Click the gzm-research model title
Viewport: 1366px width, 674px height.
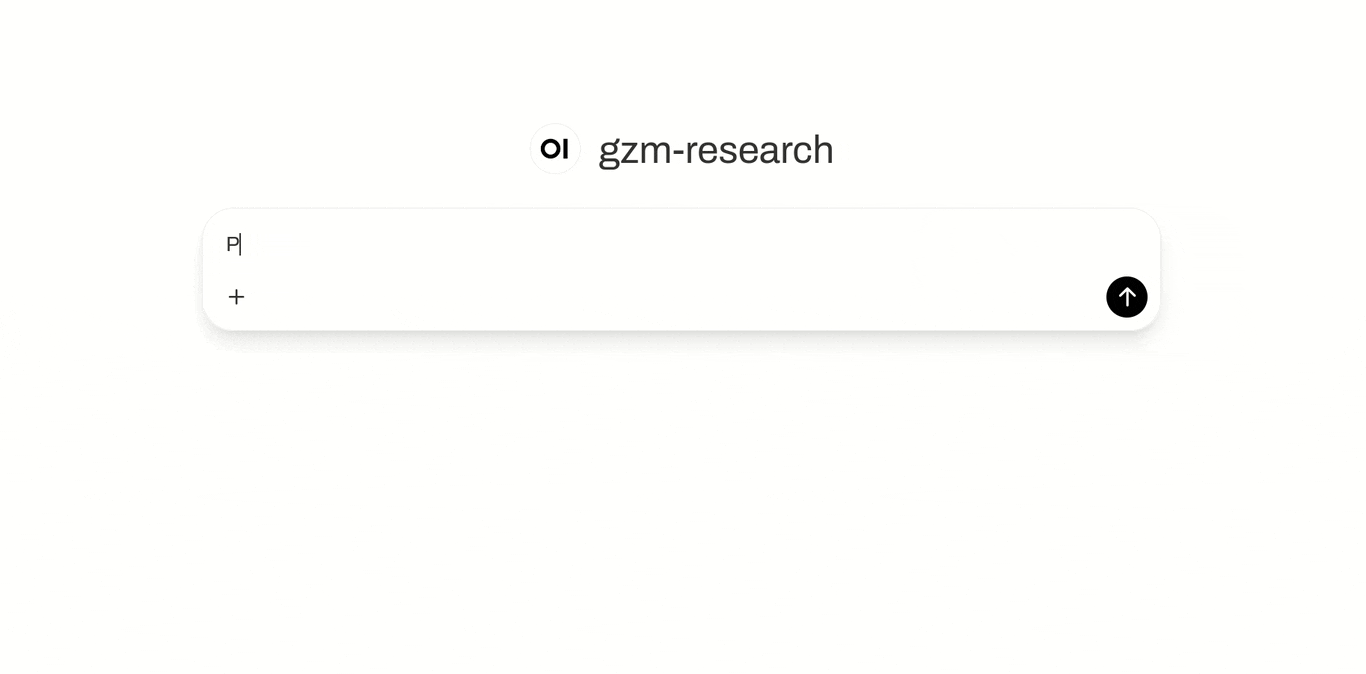point(715,150)
